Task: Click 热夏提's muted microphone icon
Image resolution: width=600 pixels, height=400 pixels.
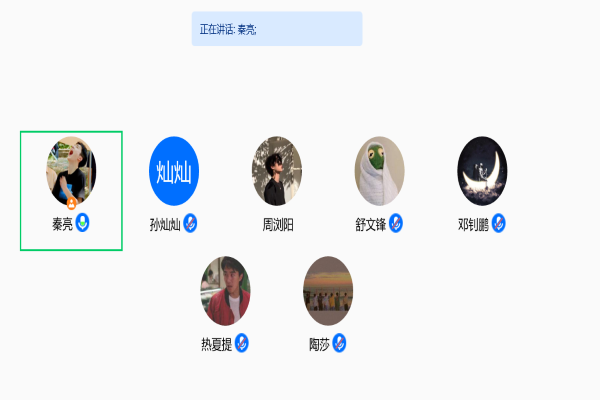Action: coord(241,343)
